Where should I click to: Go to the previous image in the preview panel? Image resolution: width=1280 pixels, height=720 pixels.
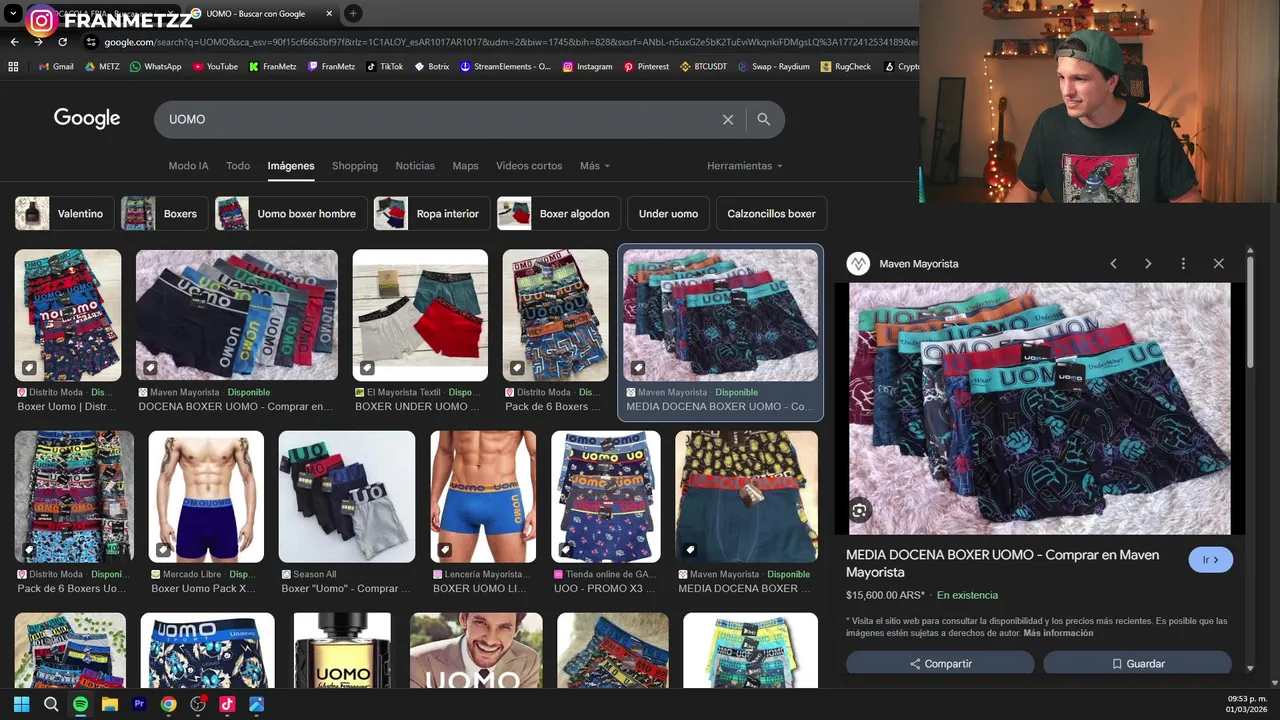coord(1113,264)
